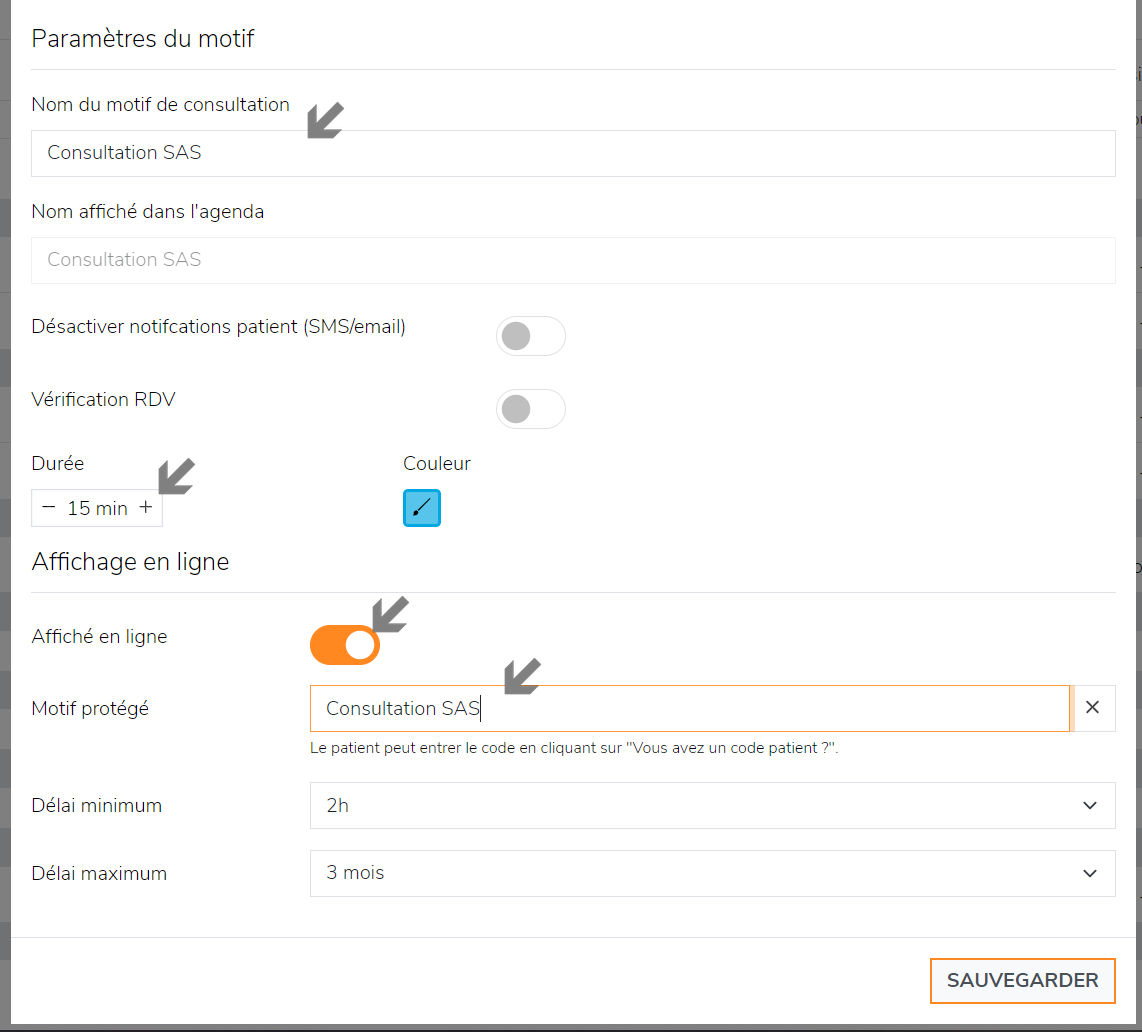Increase the duration with the plus button
1142x1032 pixels.
[x=146, y=508]
